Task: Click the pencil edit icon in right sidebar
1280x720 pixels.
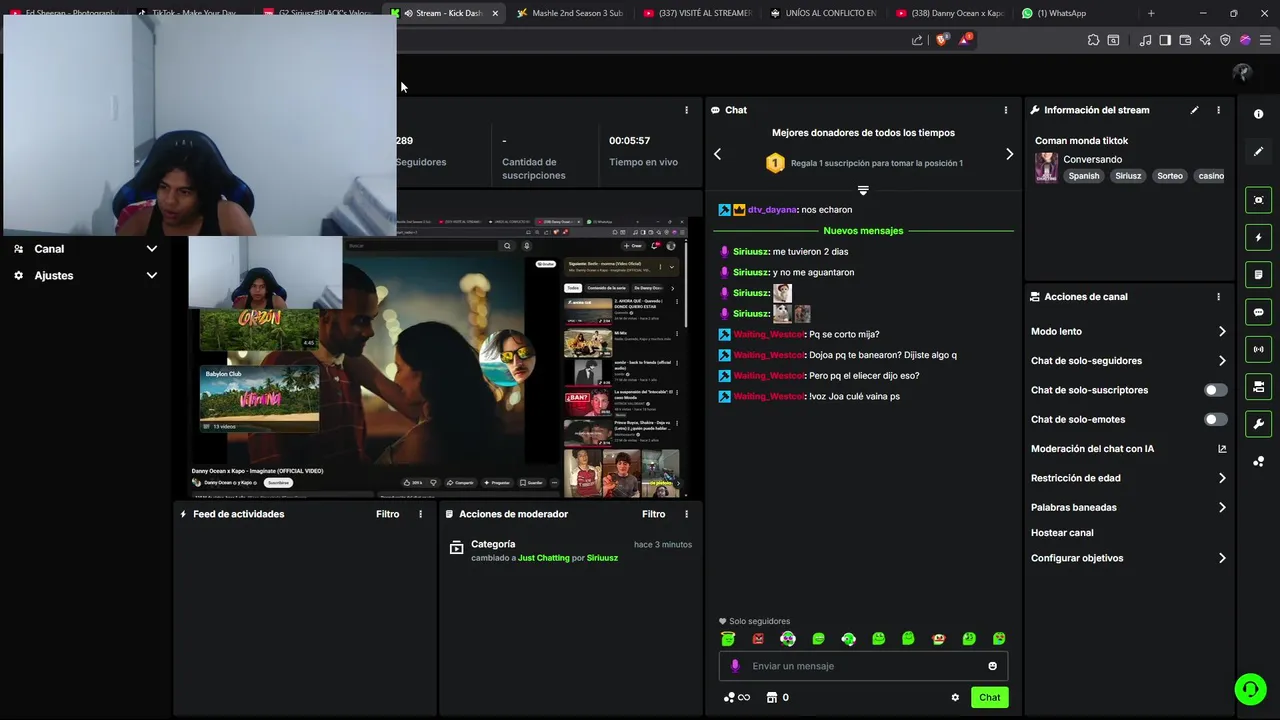Action: pos(1258,152)
